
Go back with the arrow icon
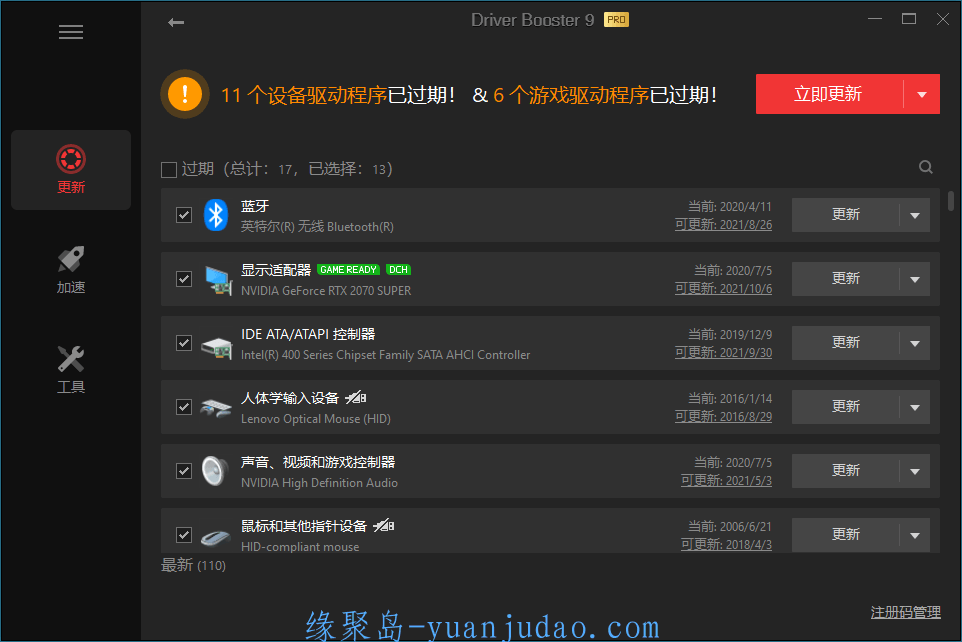(176, 23)
